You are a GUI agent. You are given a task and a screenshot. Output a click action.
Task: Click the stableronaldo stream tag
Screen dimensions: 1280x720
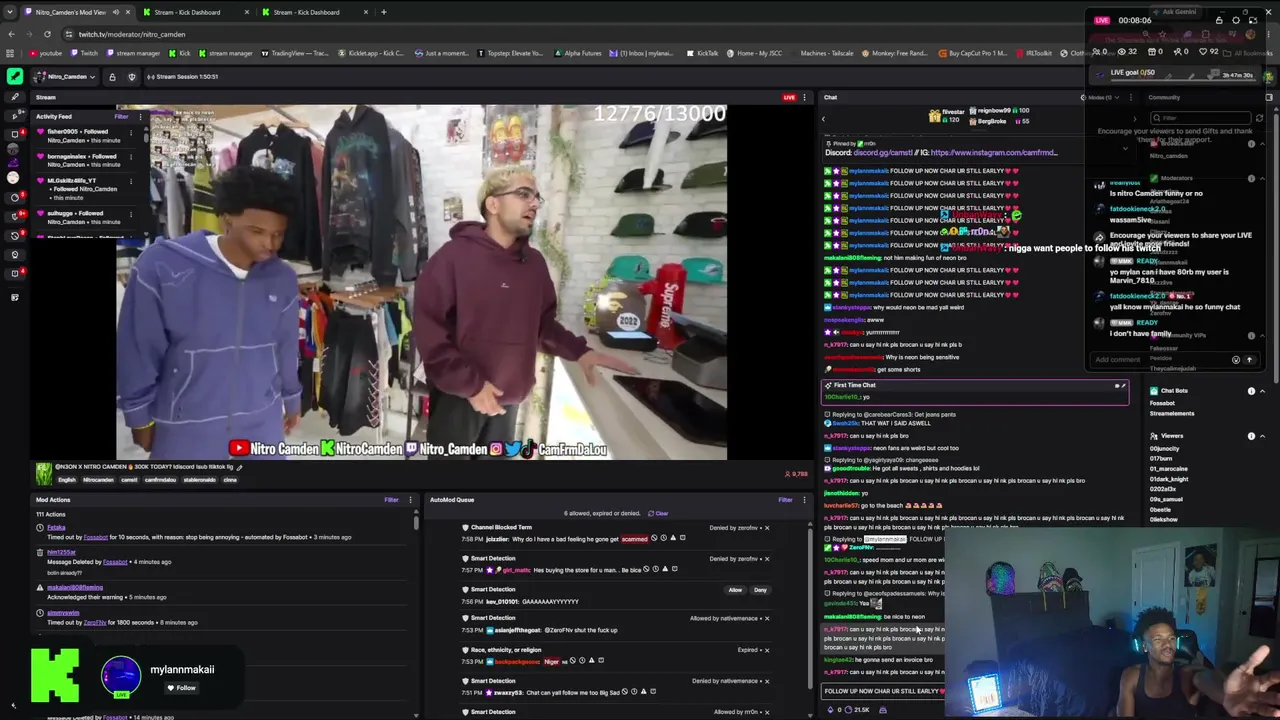[199, 480]
